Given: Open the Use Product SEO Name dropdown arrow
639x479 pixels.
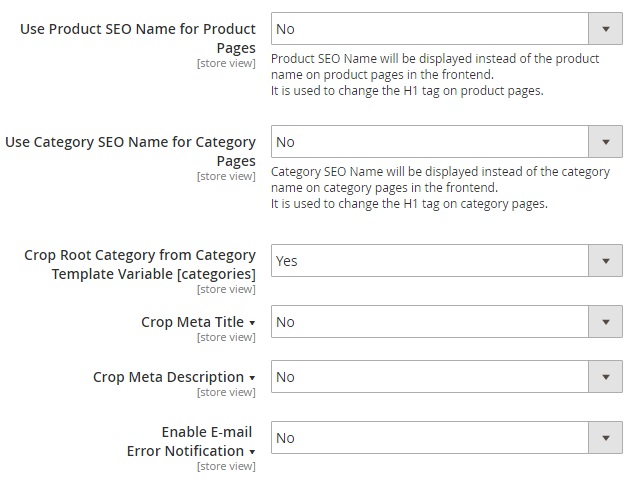Looking at the screenshot, I should 605,29.
